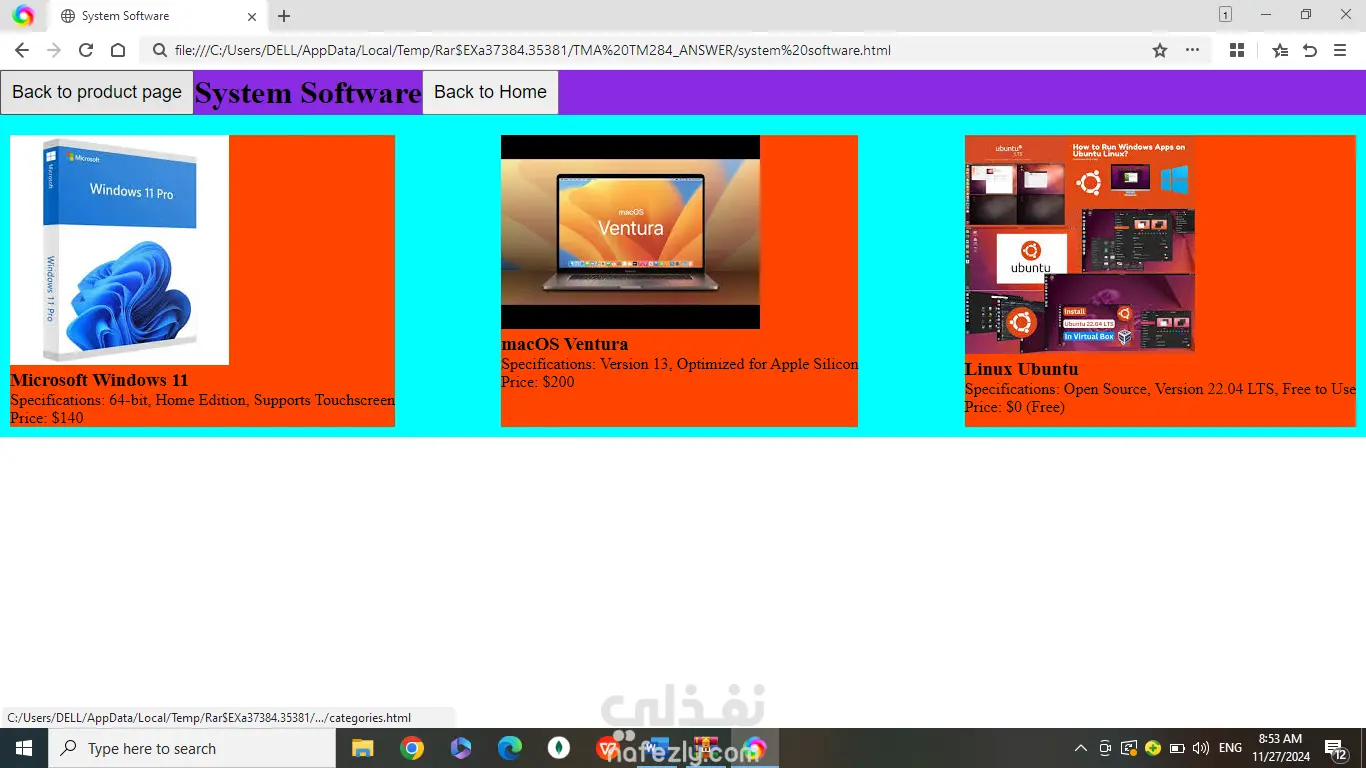Click the Price: $140 text
1366x768 pixels.
click(47, 418)
